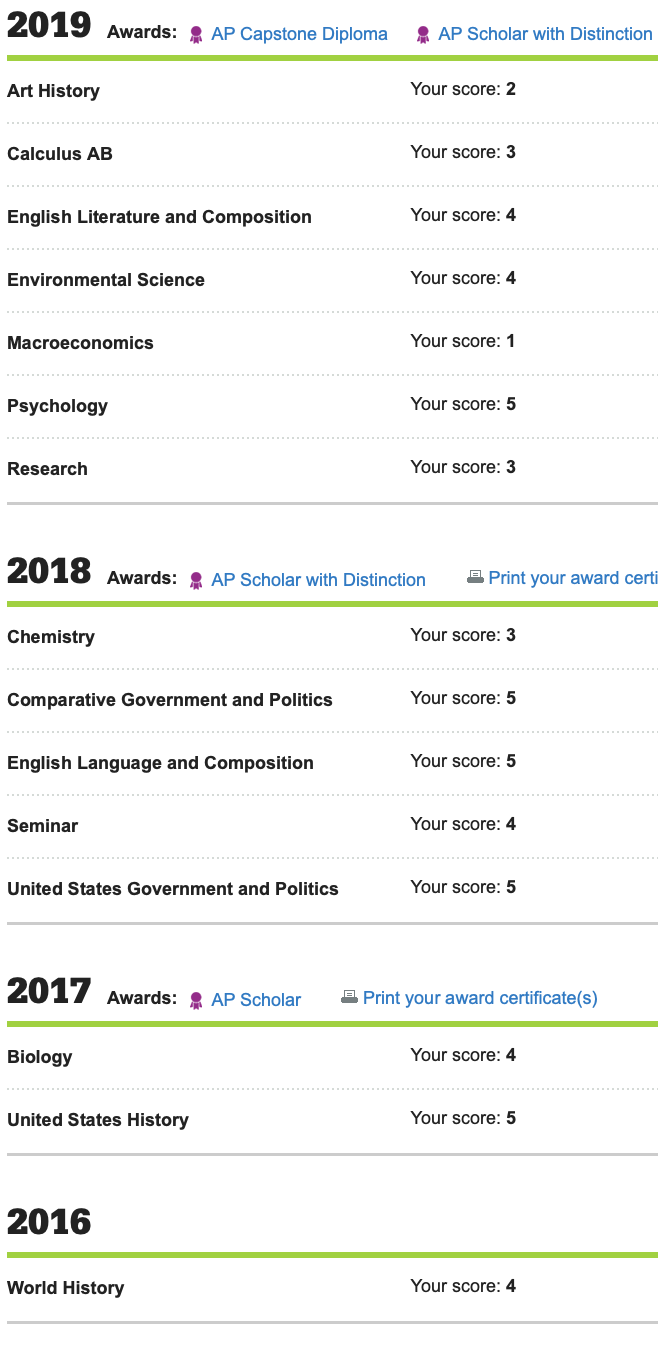Screen dimensions: 658x1352
Task: Click ribbon icon beside 2019 AP Scholar with Distinction
Action: tap(423, 35)
